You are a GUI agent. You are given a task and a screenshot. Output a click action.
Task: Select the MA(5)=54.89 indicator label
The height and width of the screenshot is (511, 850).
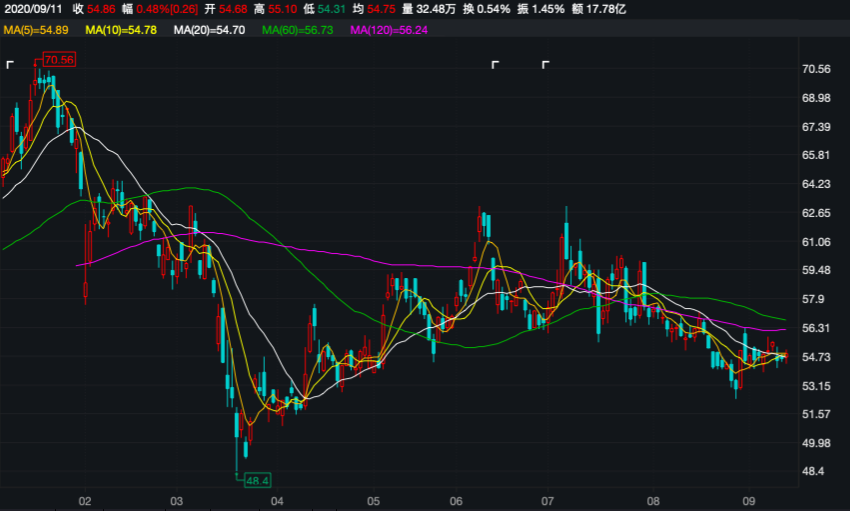(x=36, y=30)
